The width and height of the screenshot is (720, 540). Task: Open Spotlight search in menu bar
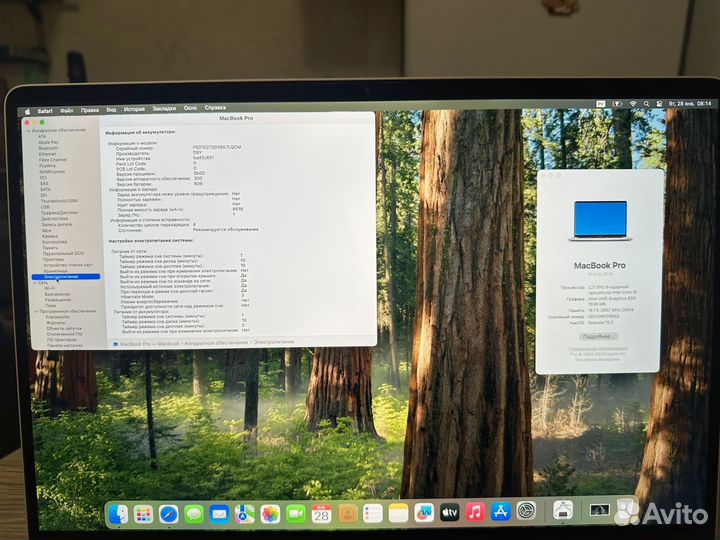tap(646, 104)
